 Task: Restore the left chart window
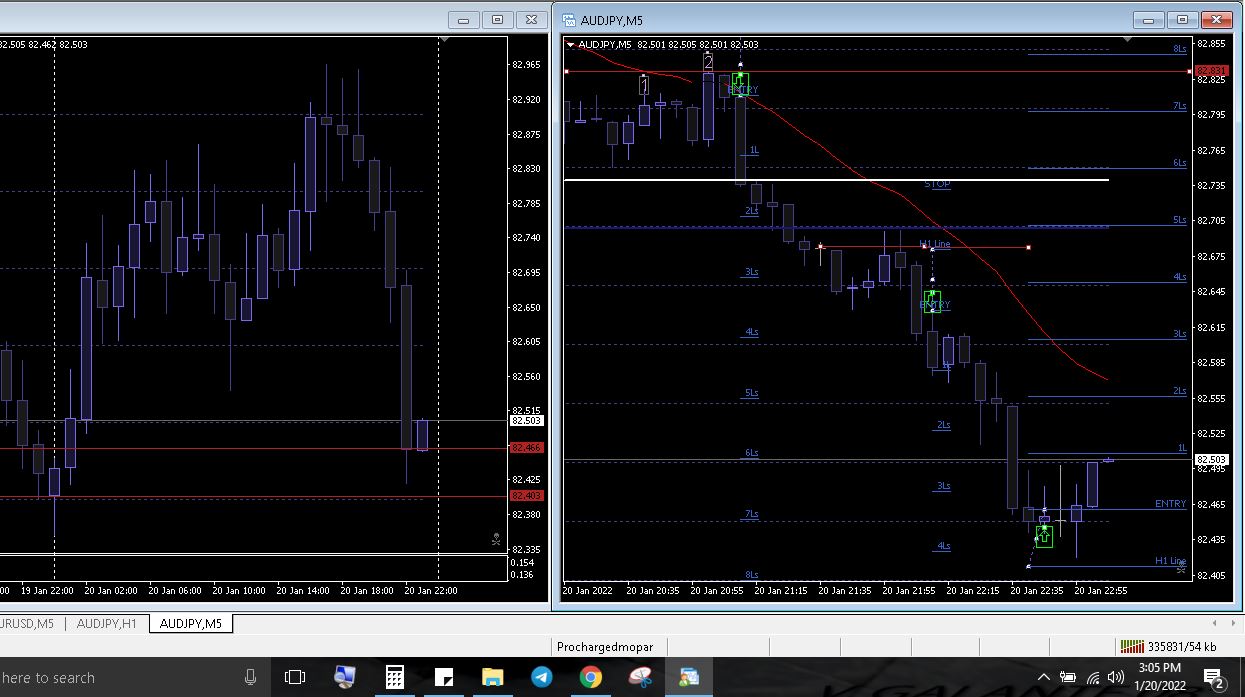click(497, 20)
